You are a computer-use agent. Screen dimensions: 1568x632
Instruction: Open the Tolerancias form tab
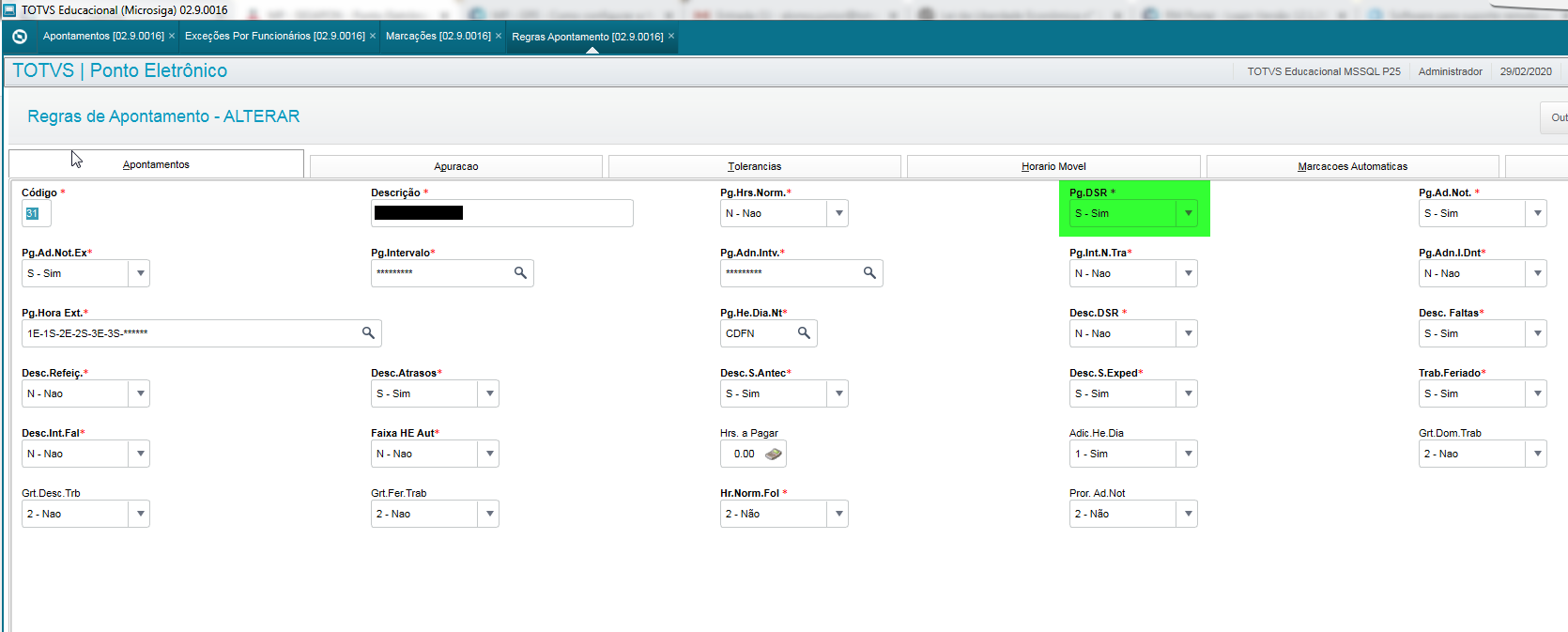(x=755, y=166)
